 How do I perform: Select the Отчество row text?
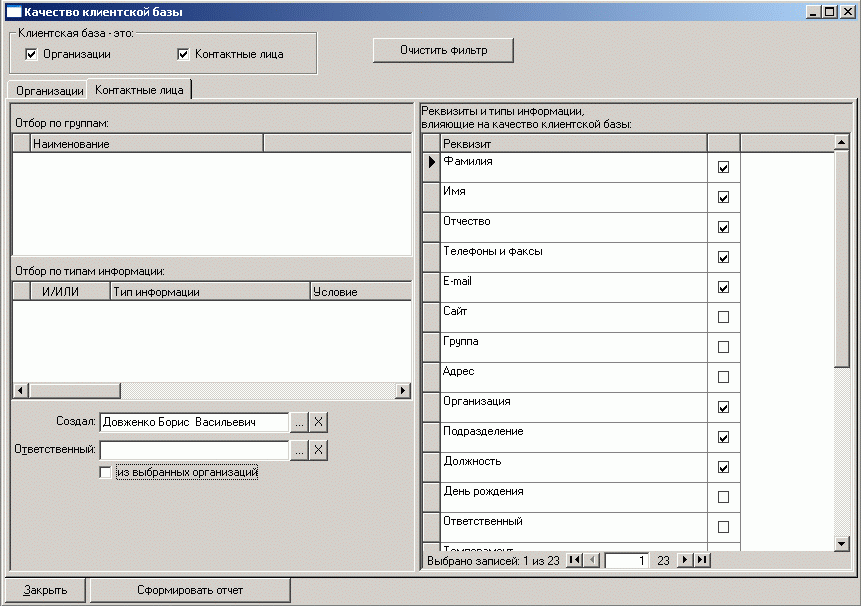click(467, 221)
